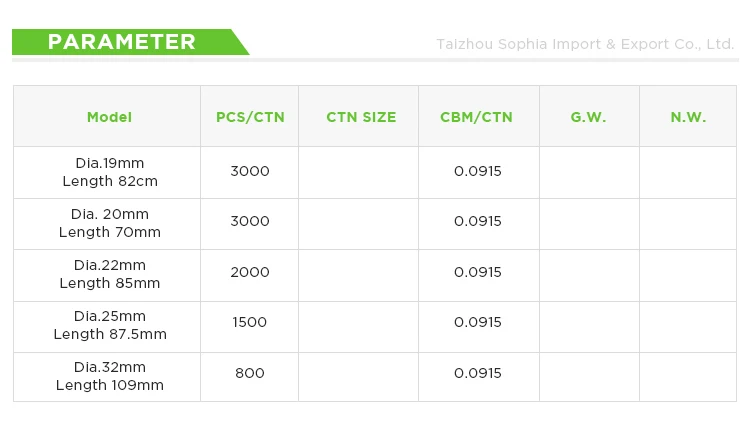Click the 1500 PCS/CTN value
Image resolution: width=750 pixels, height=429 pixels.
tap(250, 322)
